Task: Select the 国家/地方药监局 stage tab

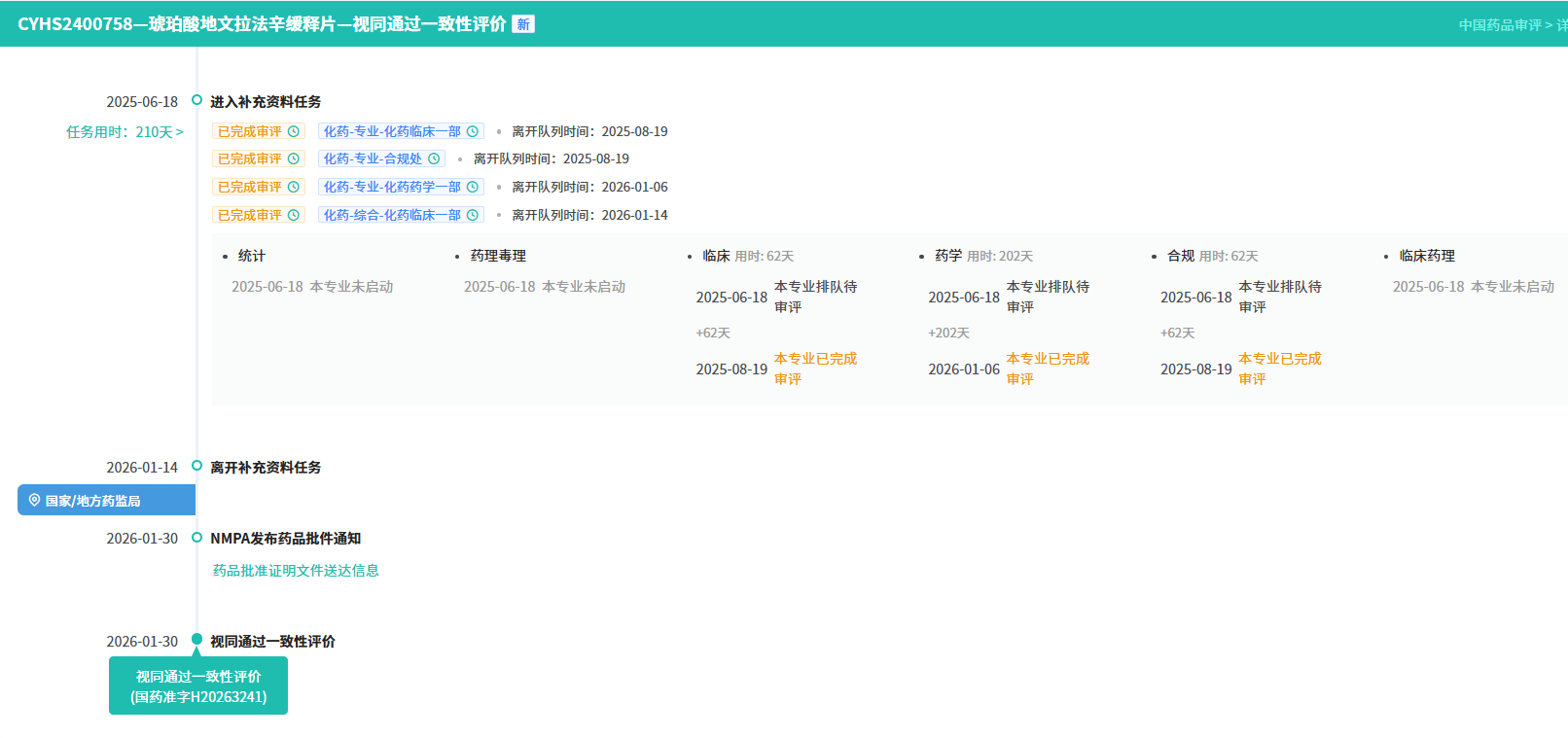Action: point(106,501)
